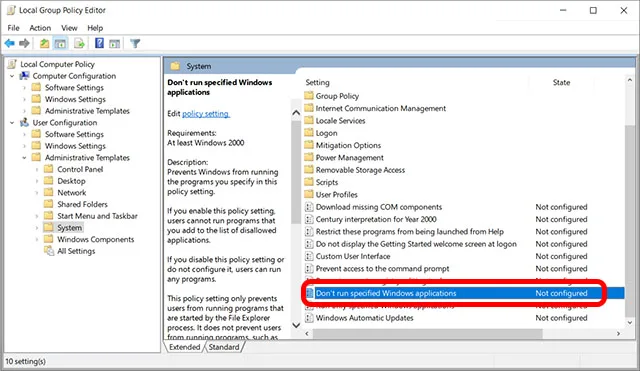Expand the Control Panel tree node

(x=36, y=169)
